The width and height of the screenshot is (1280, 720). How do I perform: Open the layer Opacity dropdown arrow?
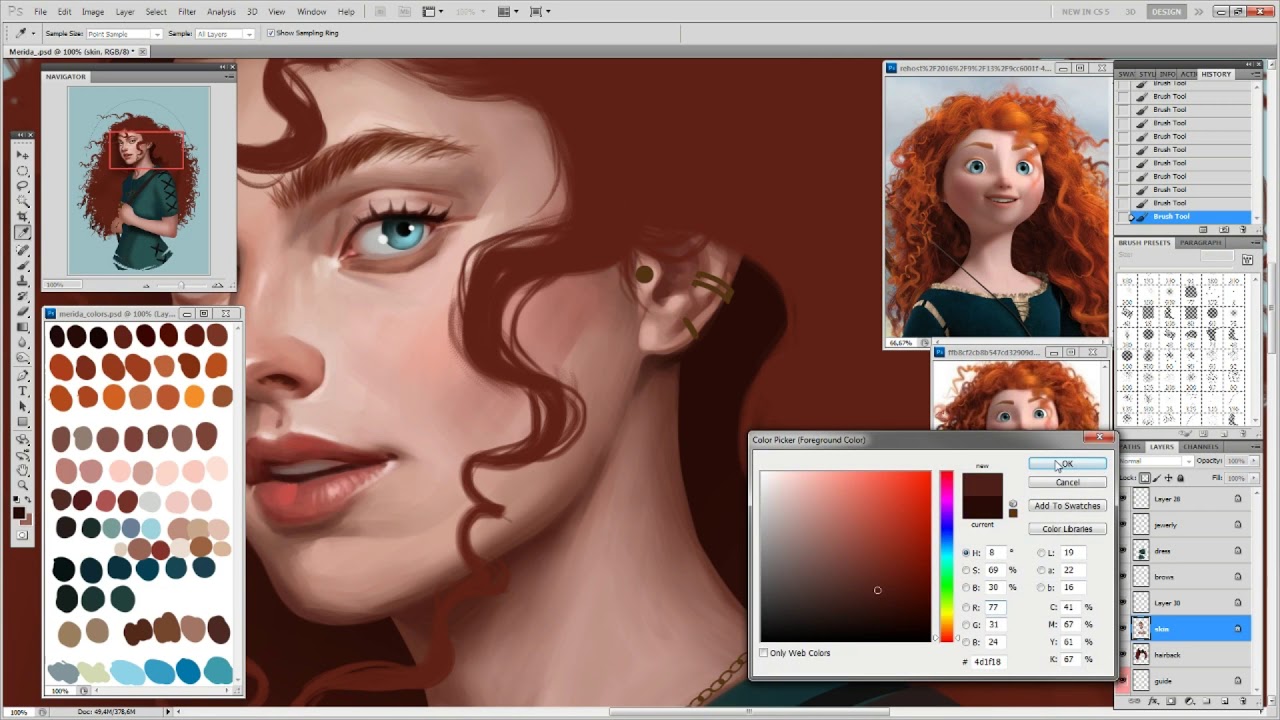coord(1255,461)
